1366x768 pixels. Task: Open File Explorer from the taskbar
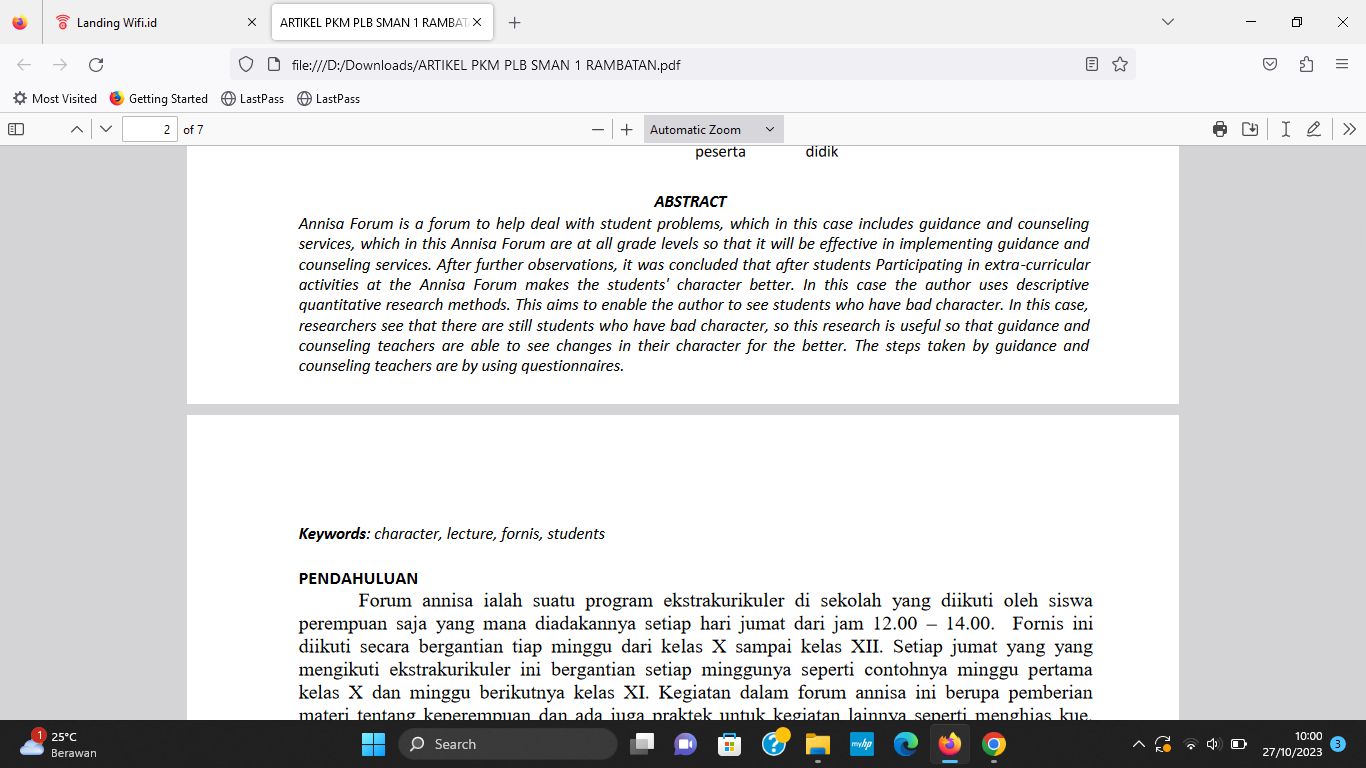click(818, 744)
